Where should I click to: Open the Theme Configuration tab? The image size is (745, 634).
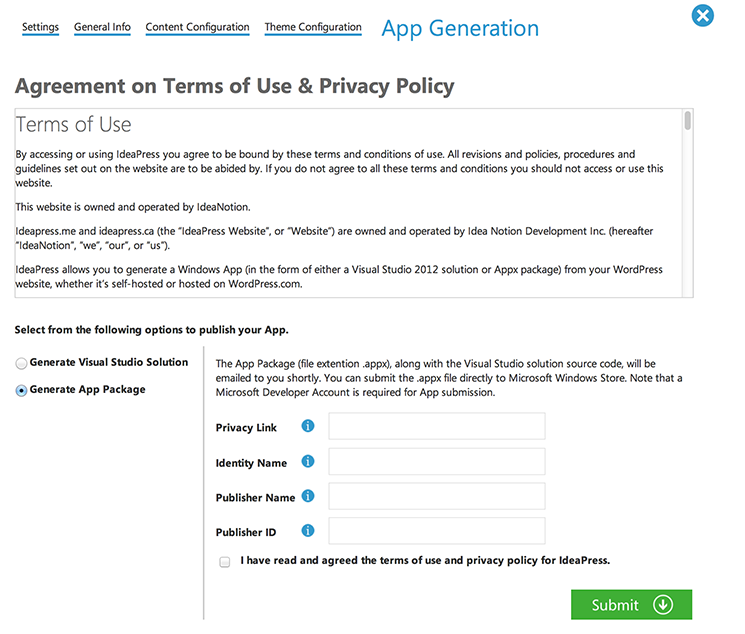pos(313,27)
